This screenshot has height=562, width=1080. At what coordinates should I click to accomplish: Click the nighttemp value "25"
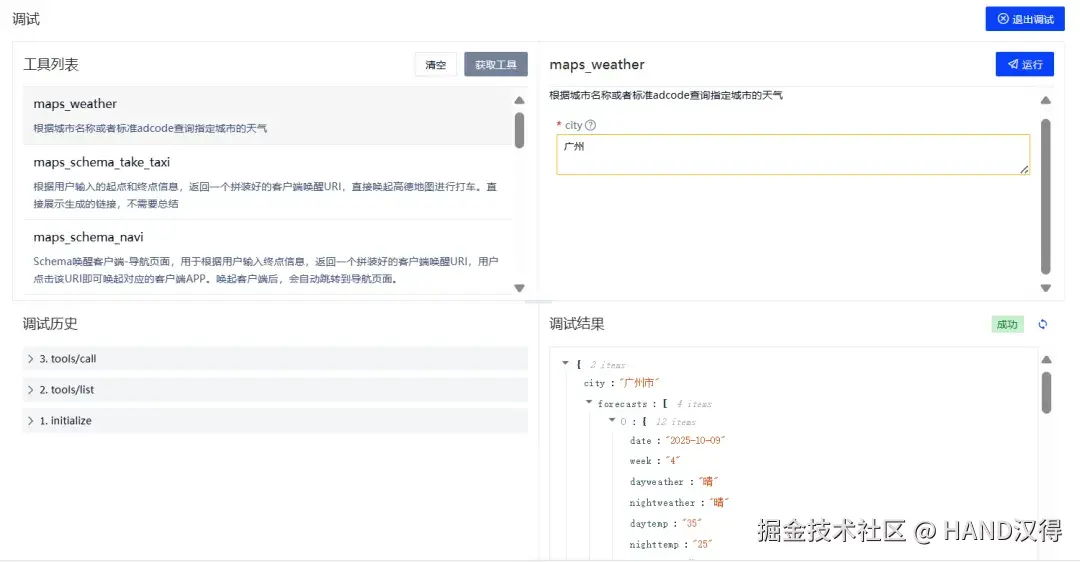(x=703, y=544)
